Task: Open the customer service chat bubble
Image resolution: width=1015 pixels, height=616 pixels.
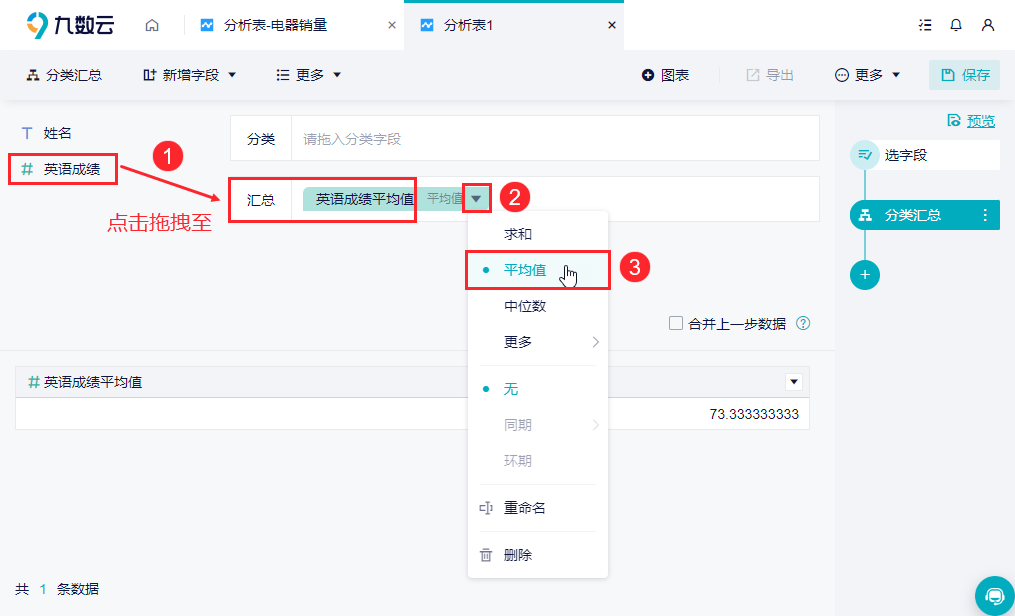Action: pos(994,595)
